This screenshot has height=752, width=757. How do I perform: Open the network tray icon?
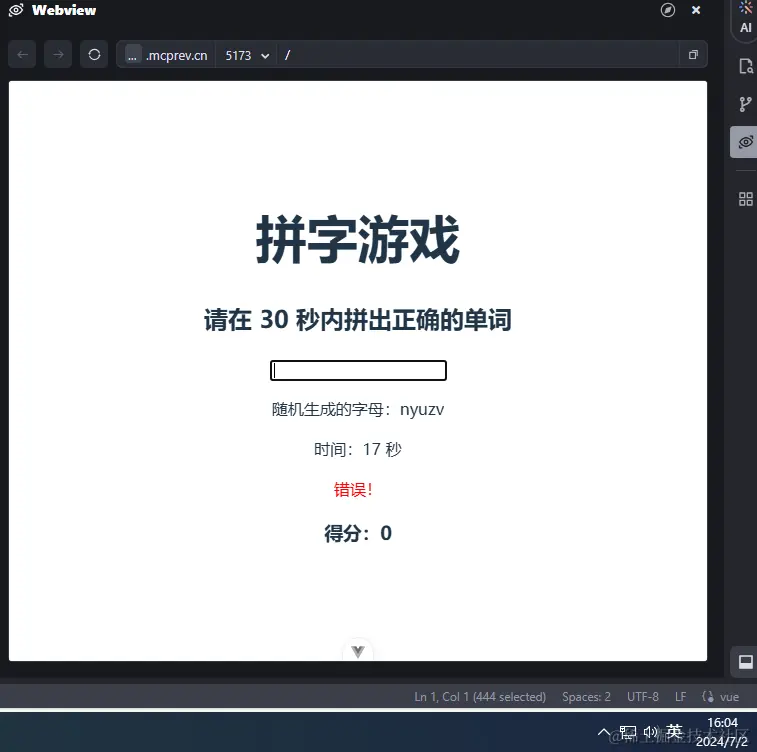(x=628, y=732)
